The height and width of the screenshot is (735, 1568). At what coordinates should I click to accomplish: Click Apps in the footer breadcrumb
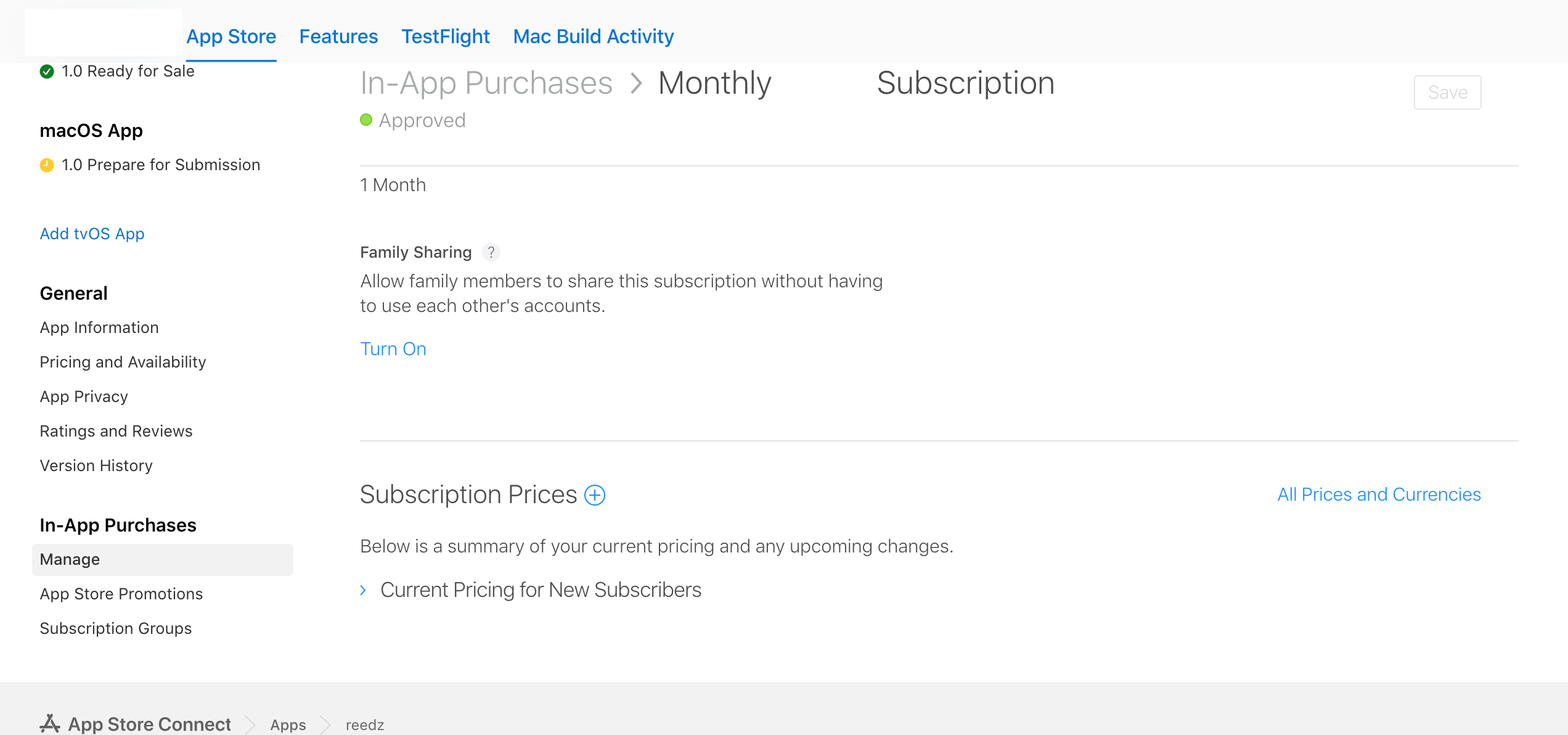tap(288, 725)
